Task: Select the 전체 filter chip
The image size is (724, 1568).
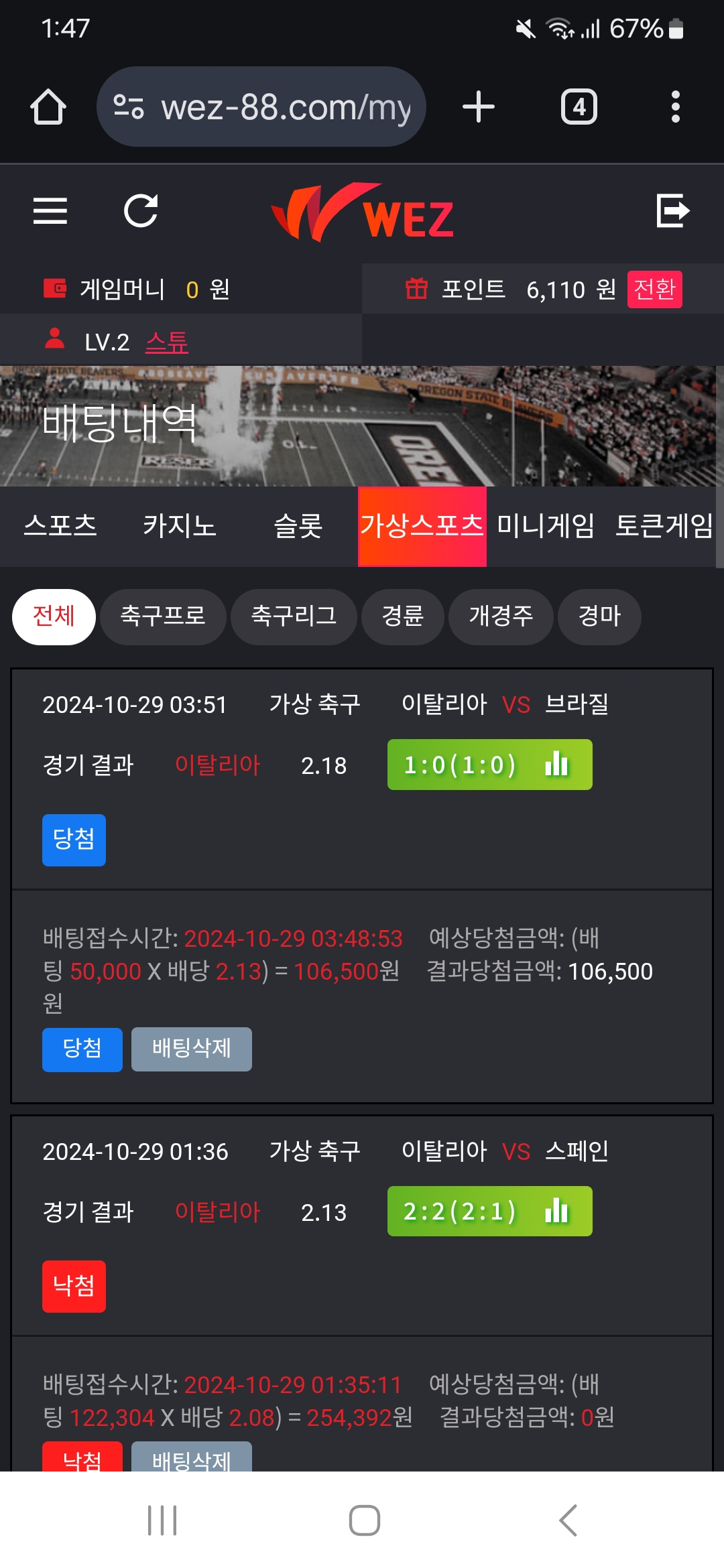Action: pos(54,616)
